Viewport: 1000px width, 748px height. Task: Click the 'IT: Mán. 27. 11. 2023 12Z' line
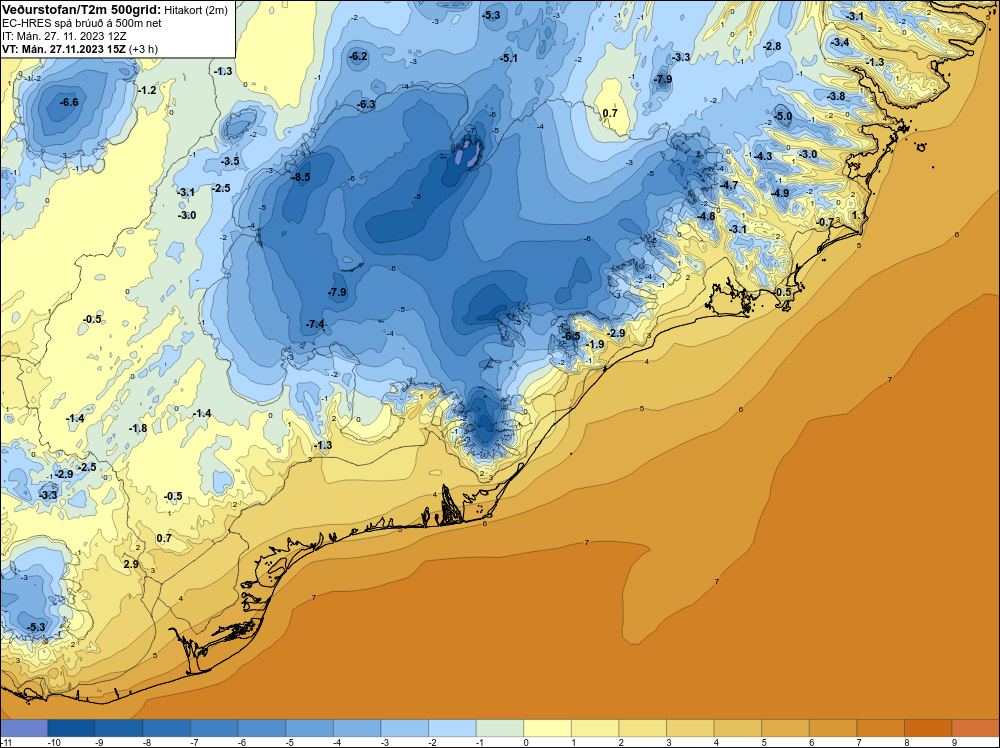[x=64, y=36]
